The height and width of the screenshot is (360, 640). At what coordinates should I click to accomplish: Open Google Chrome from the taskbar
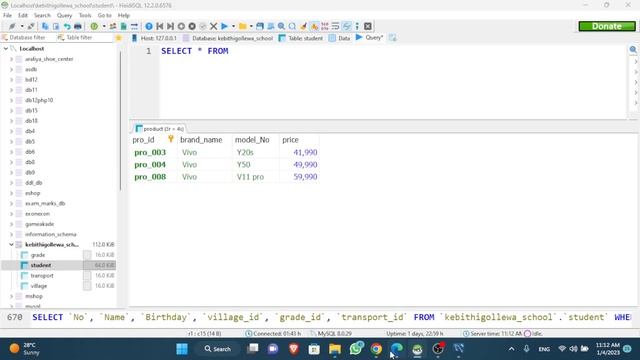(x=376, y=349)
